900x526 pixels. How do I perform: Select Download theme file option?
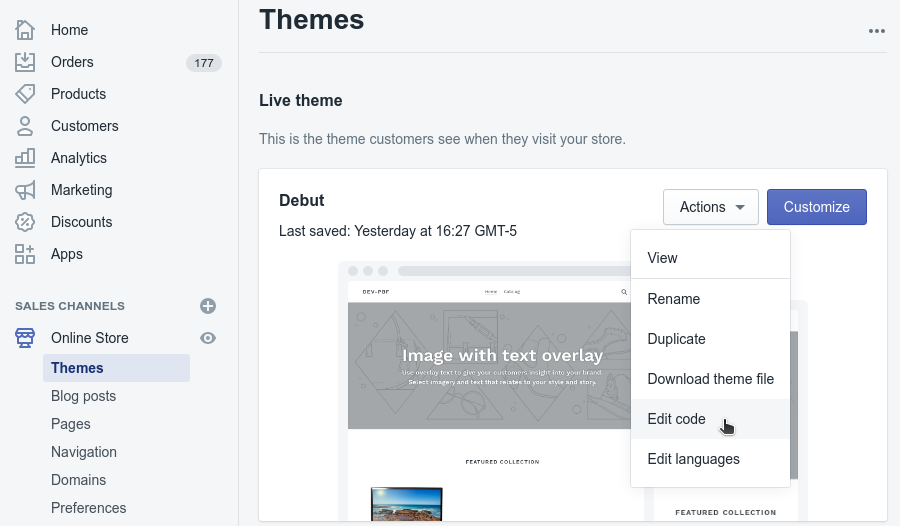coord(710,379)
